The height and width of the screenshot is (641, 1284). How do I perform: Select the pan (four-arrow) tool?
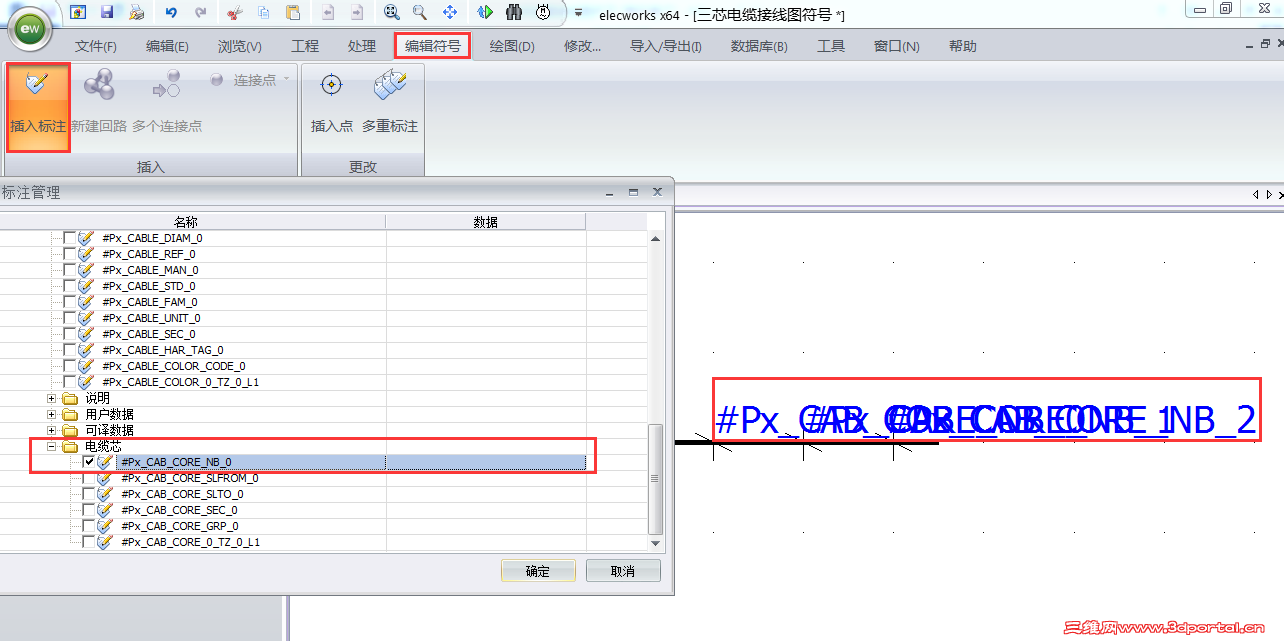coord(450,12)
